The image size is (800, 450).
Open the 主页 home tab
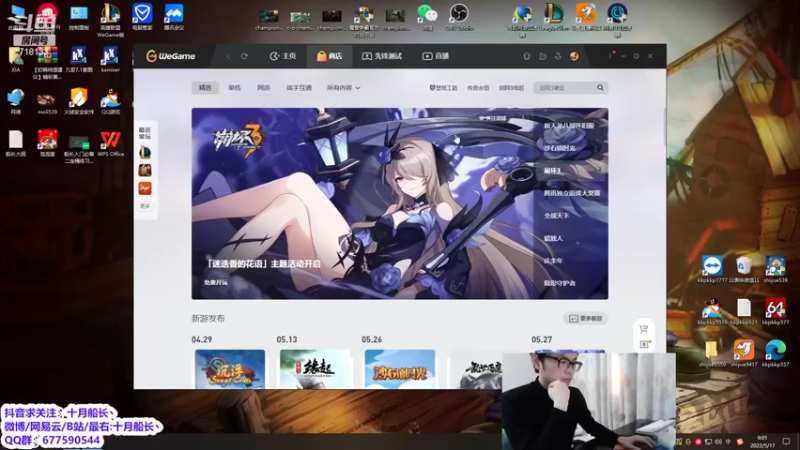click(x=283, y=56)
